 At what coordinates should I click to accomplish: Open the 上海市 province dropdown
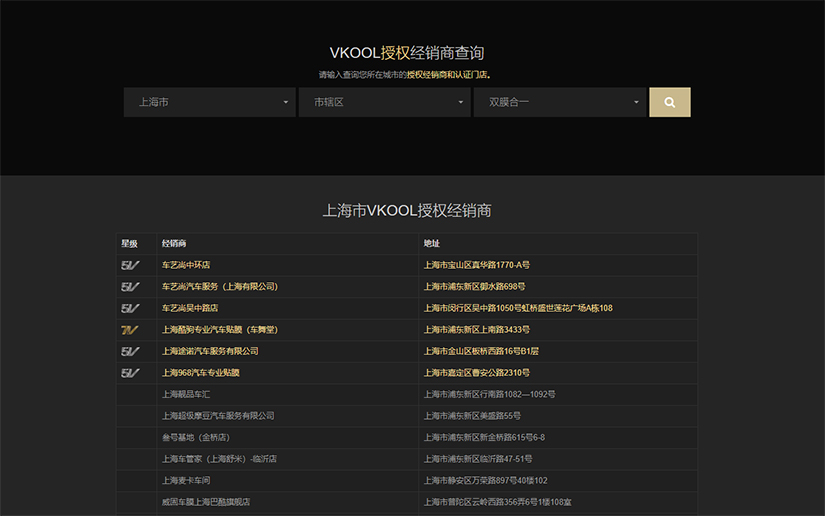pos(209,102)
